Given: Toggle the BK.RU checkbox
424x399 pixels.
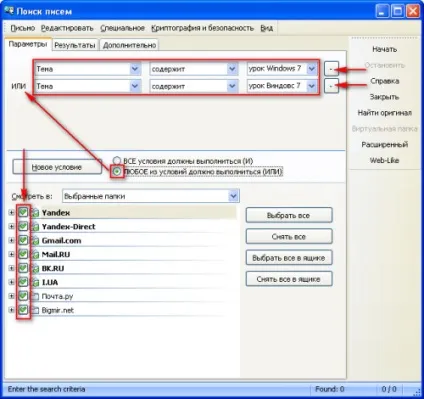Looking at the screenshot, I should 23,268.
